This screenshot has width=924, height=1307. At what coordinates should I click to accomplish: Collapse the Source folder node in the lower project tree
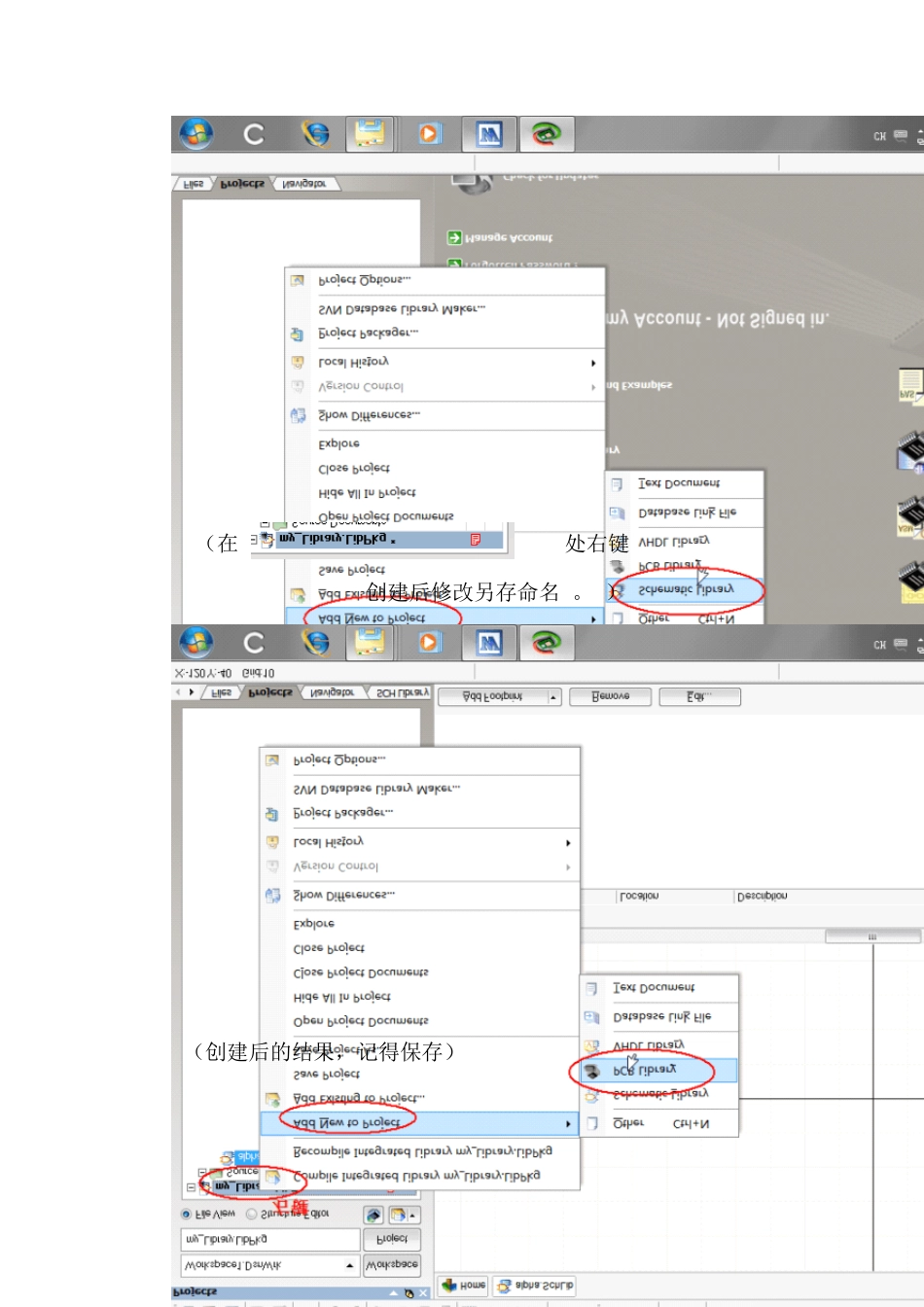pos(202,1173)
